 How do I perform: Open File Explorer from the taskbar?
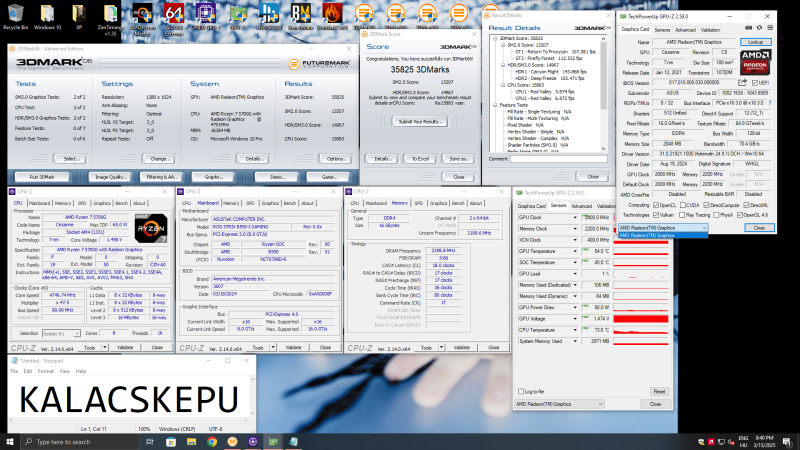(x=191, y=441)
